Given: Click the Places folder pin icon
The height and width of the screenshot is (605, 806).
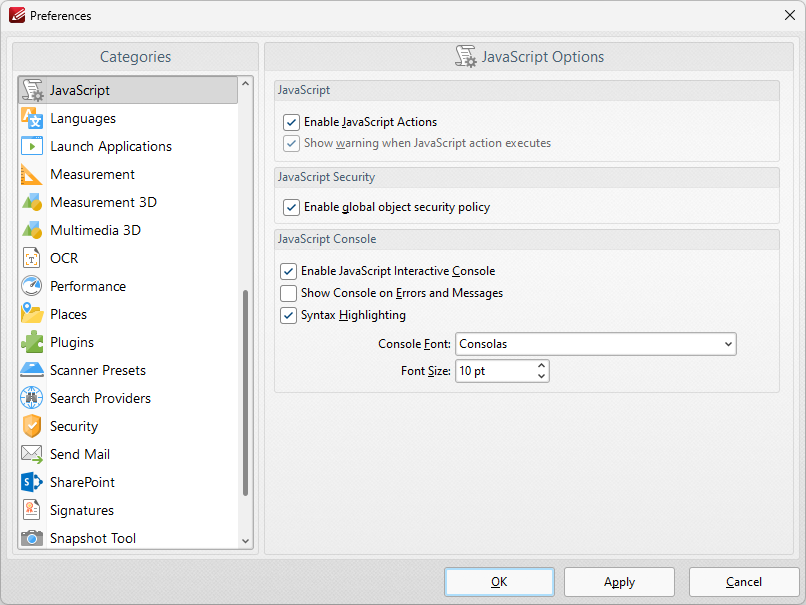Looking at the screenshot, I should point(32,314).
